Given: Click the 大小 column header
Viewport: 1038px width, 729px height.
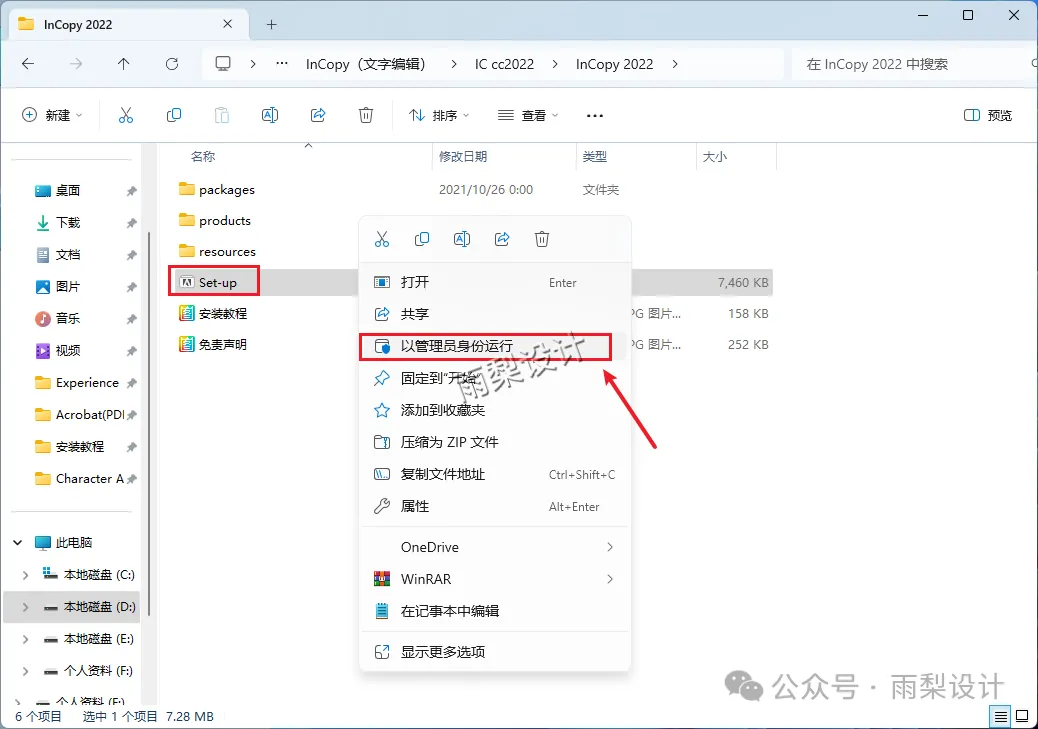Looking at the screenshot, I should [714, 156].
